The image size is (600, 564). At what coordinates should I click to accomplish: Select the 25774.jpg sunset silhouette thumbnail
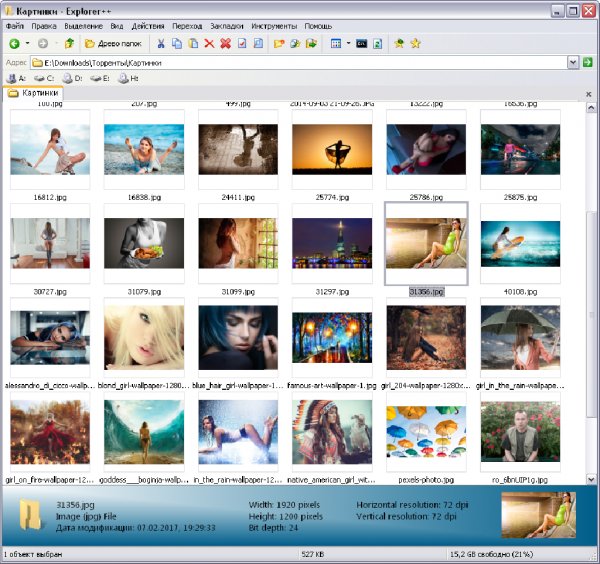332,149
